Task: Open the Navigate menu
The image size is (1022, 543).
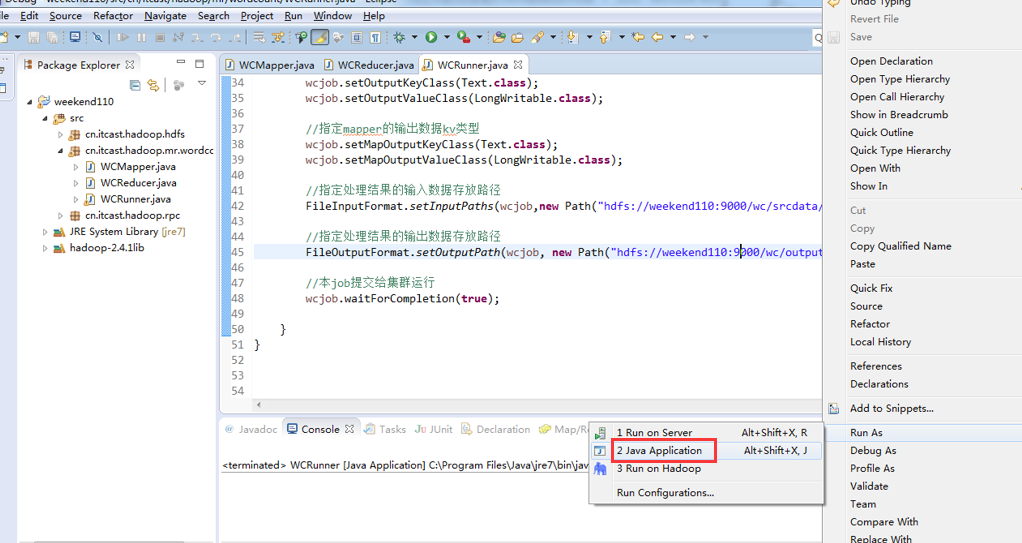Action: pyautogui.click(x=165, y=16)
